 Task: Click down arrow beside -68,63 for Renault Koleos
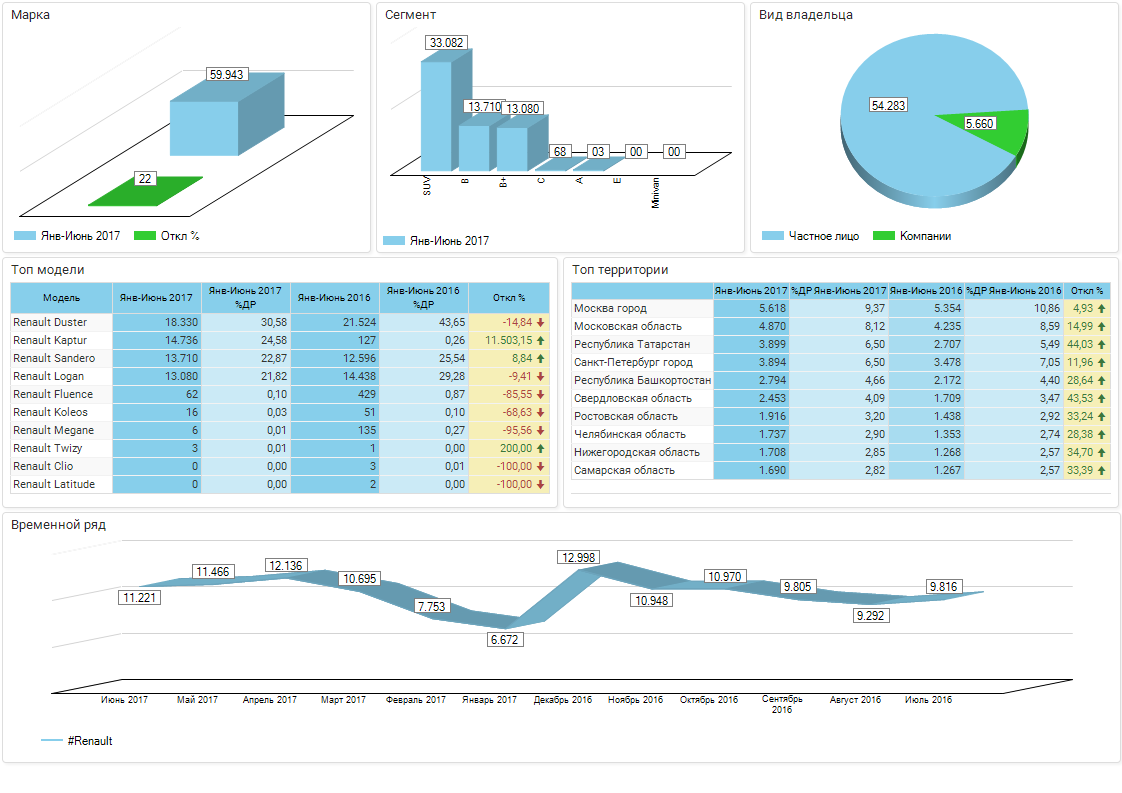541,412
